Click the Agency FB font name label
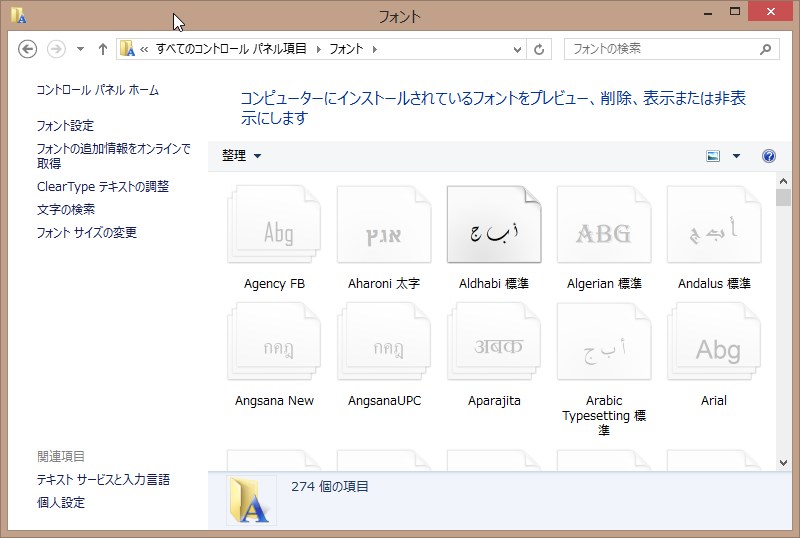This screenshot has width=800, height=538. point(274,284)
